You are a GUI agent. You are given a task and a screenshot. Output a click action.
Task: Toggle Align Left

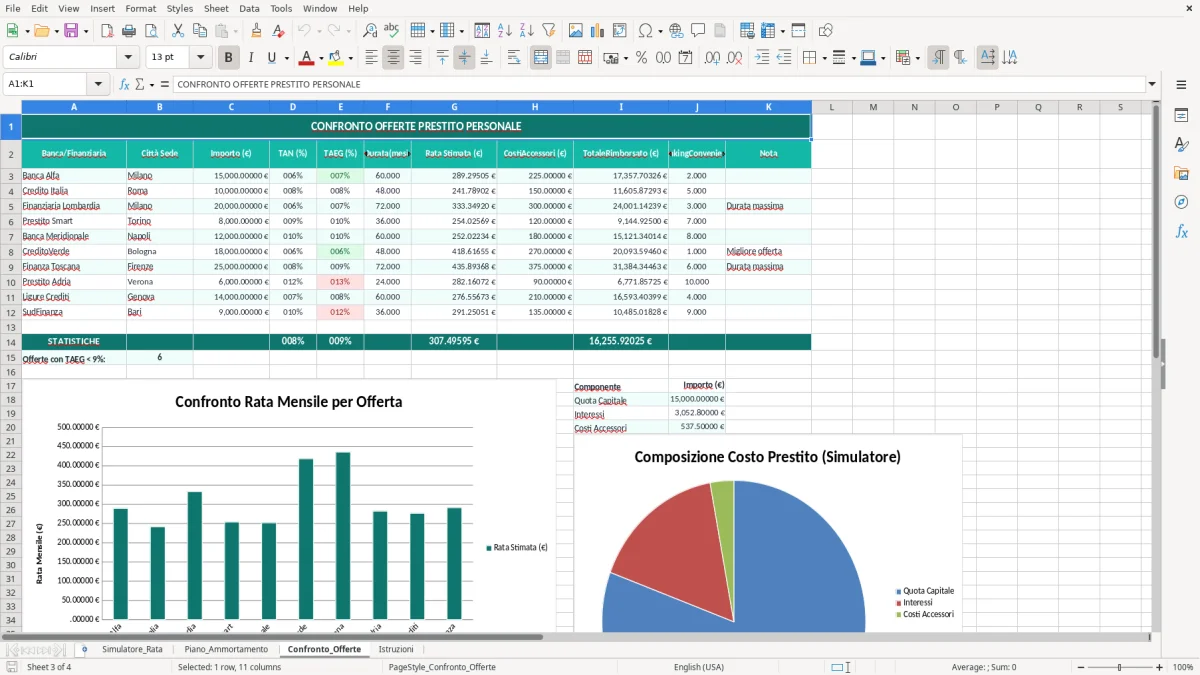371,58
